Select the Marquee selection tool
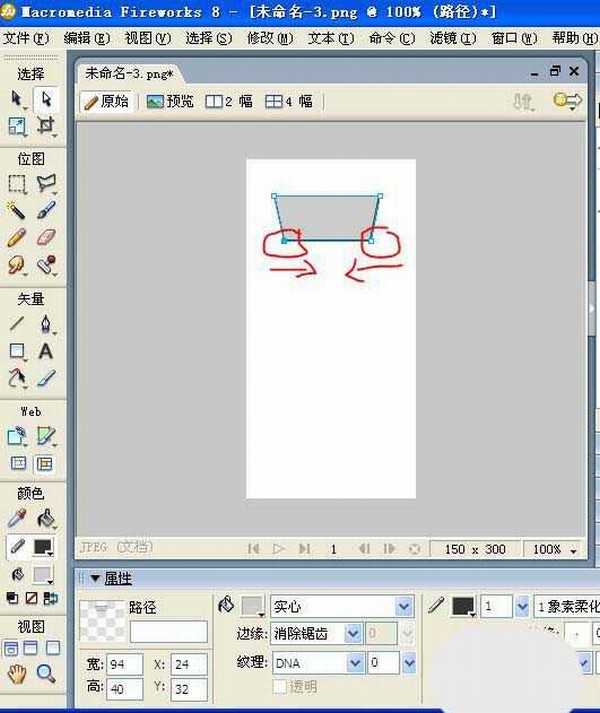This screenshot has width=600, height=713. coord(17,184)
